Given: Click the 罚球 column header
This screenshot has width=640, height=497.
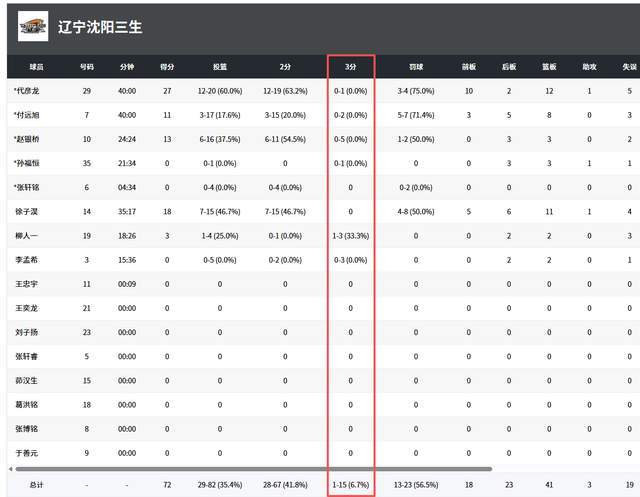Looking at the screenshot, I should (415, 67).
